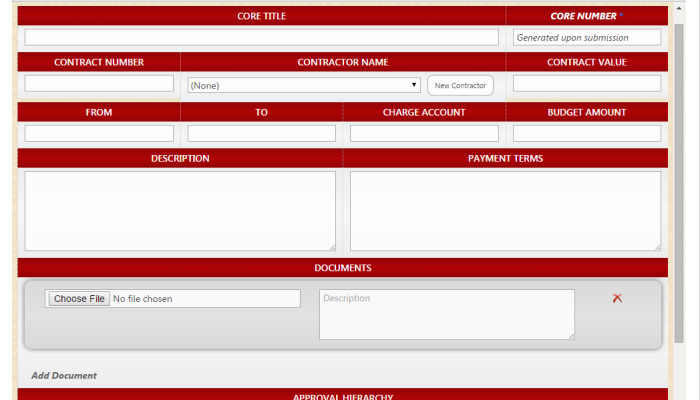This screenshot has width=700, height=400.
Task: Remove the document row with red X
Action: (x=617, y=298)
